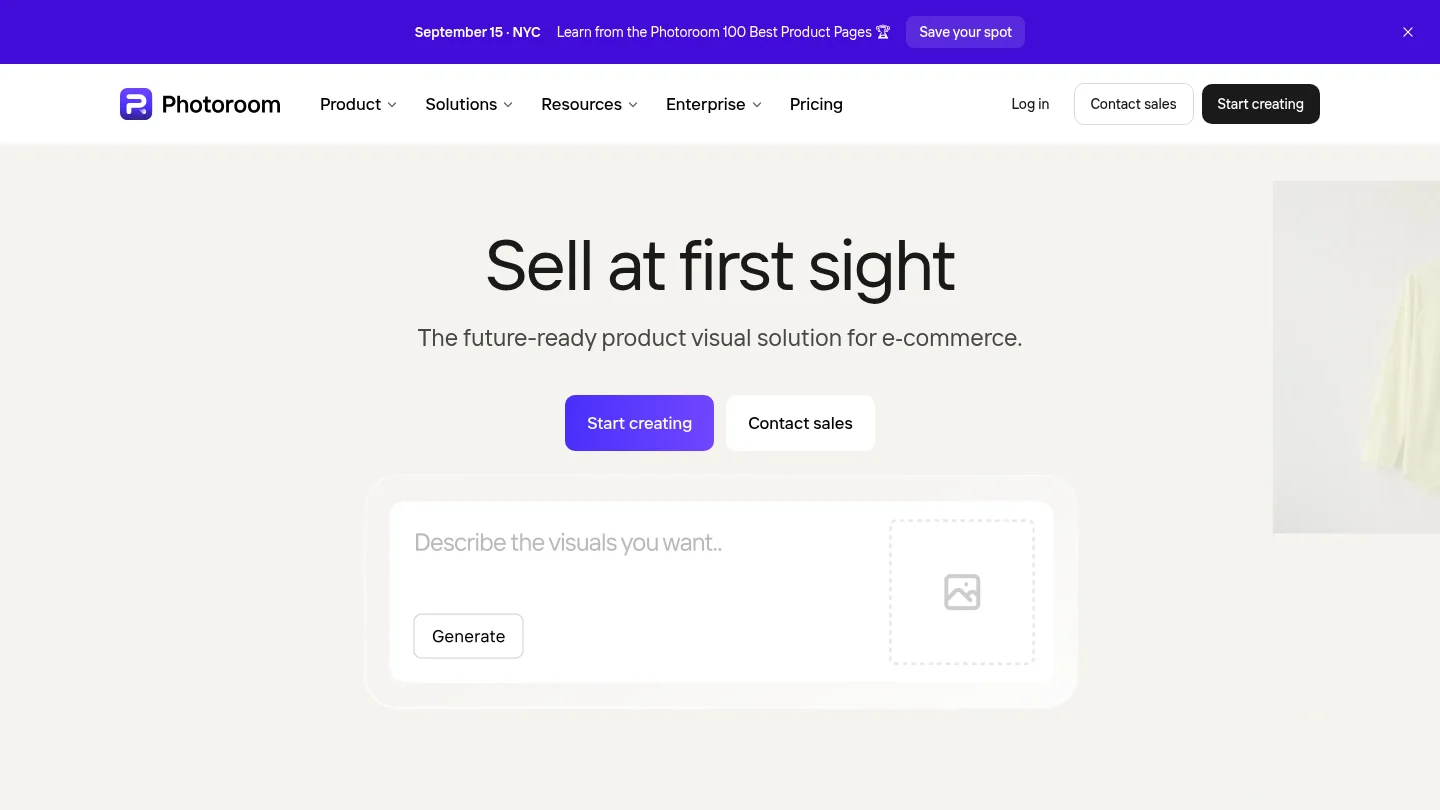
Task: Expand the Product dropdown chevron
Action: (x=392, y=105)
